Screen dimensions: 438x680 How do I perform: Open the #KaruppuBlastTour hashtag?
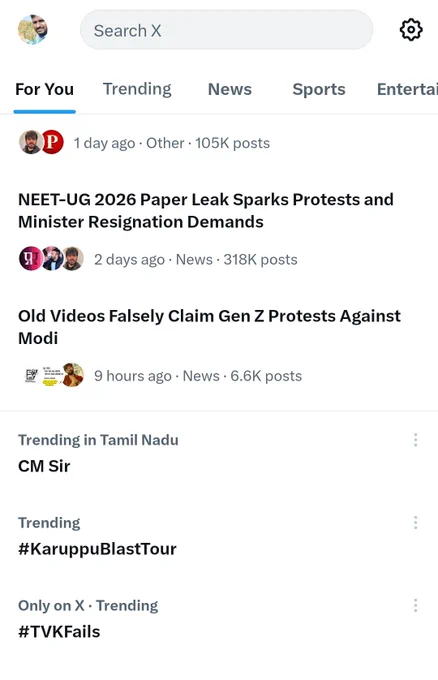point(97,549)
